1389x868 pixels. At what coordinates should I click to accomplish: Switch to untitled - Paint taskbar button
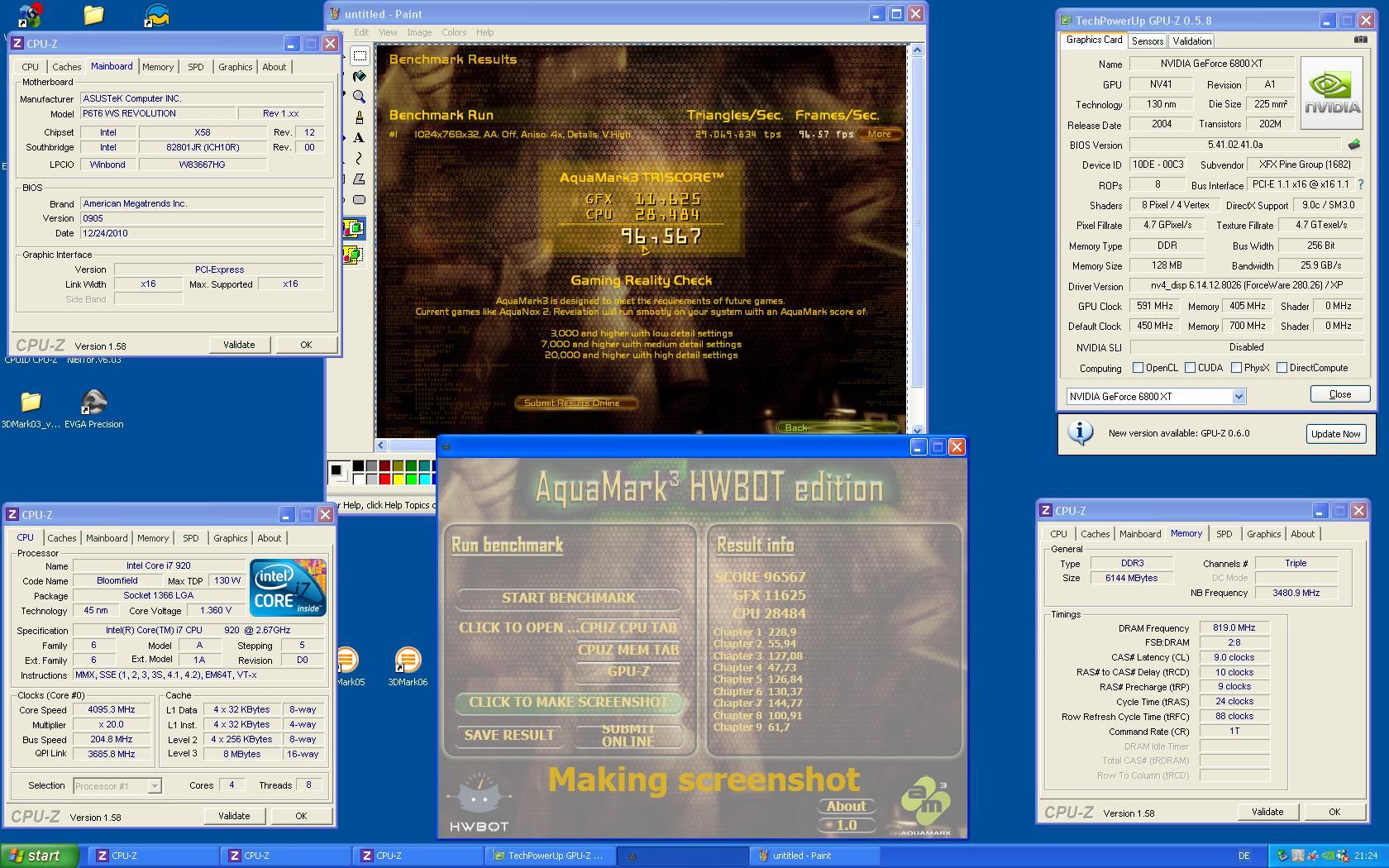coord(813,856)
